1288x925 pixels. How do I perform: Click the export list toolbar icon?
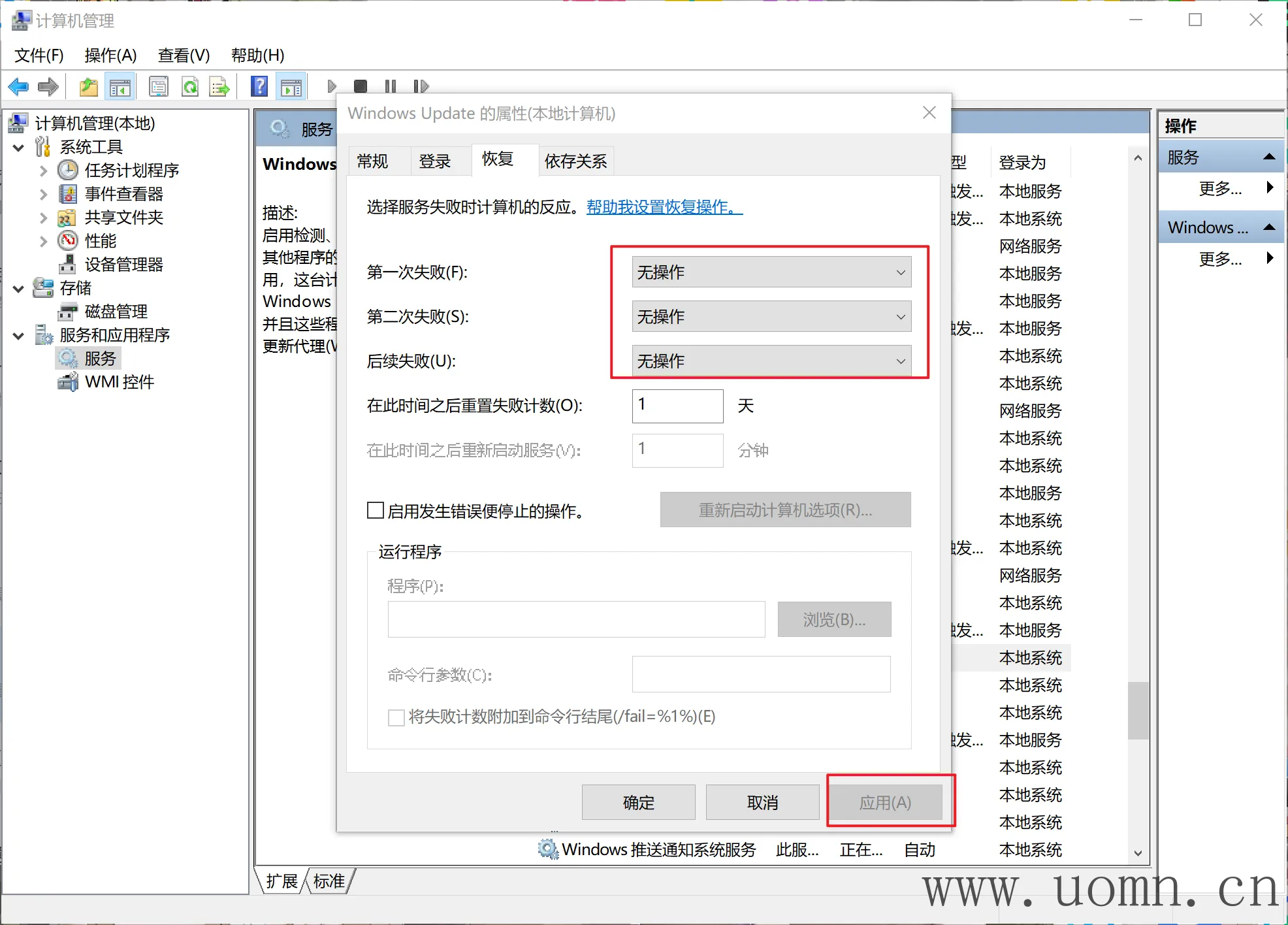[219, 86]
